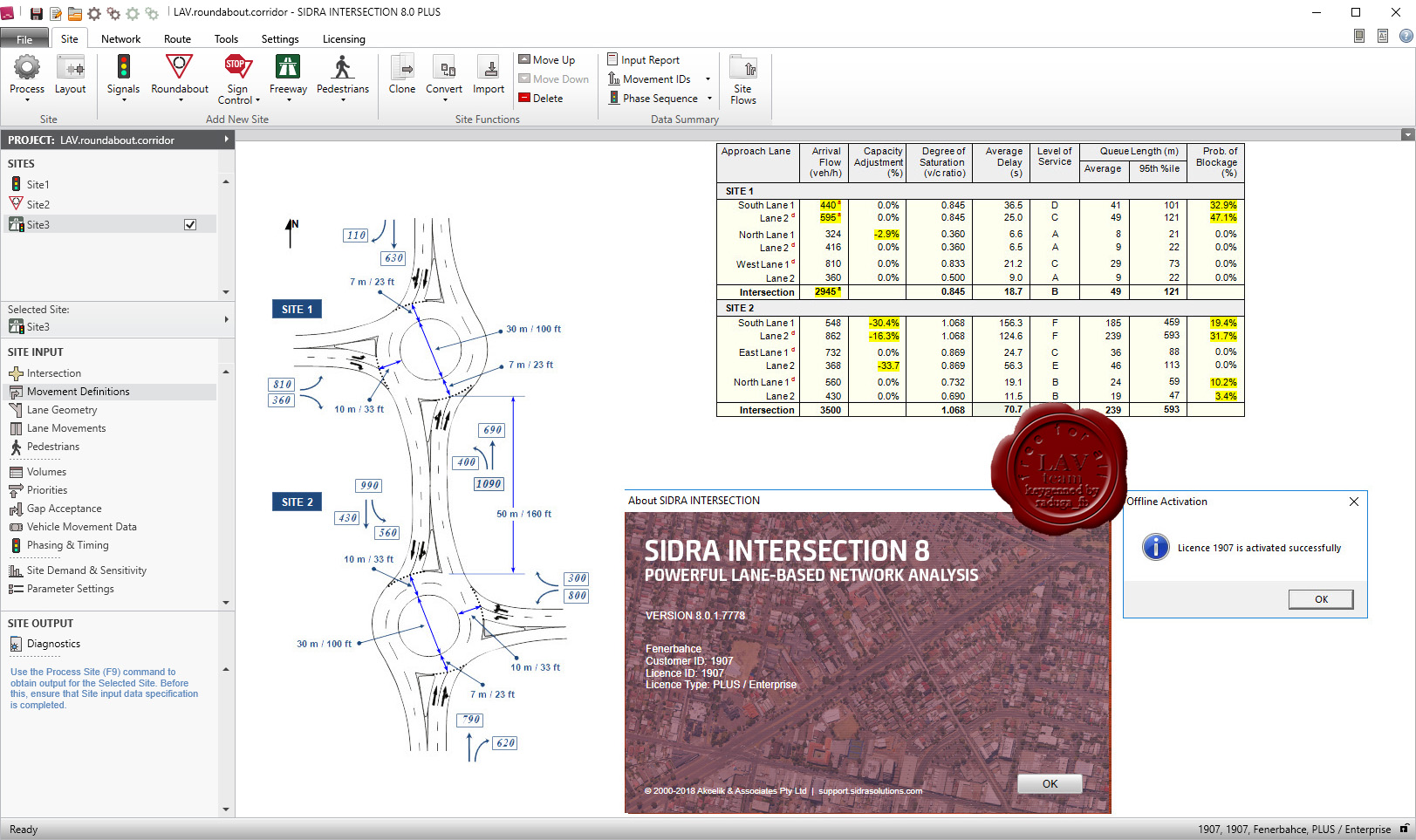Image resolution: width=1416 pixels, height=840 pixels.
Task: Click the Save disk icon in title bar
Action: (x=36, y=13)
